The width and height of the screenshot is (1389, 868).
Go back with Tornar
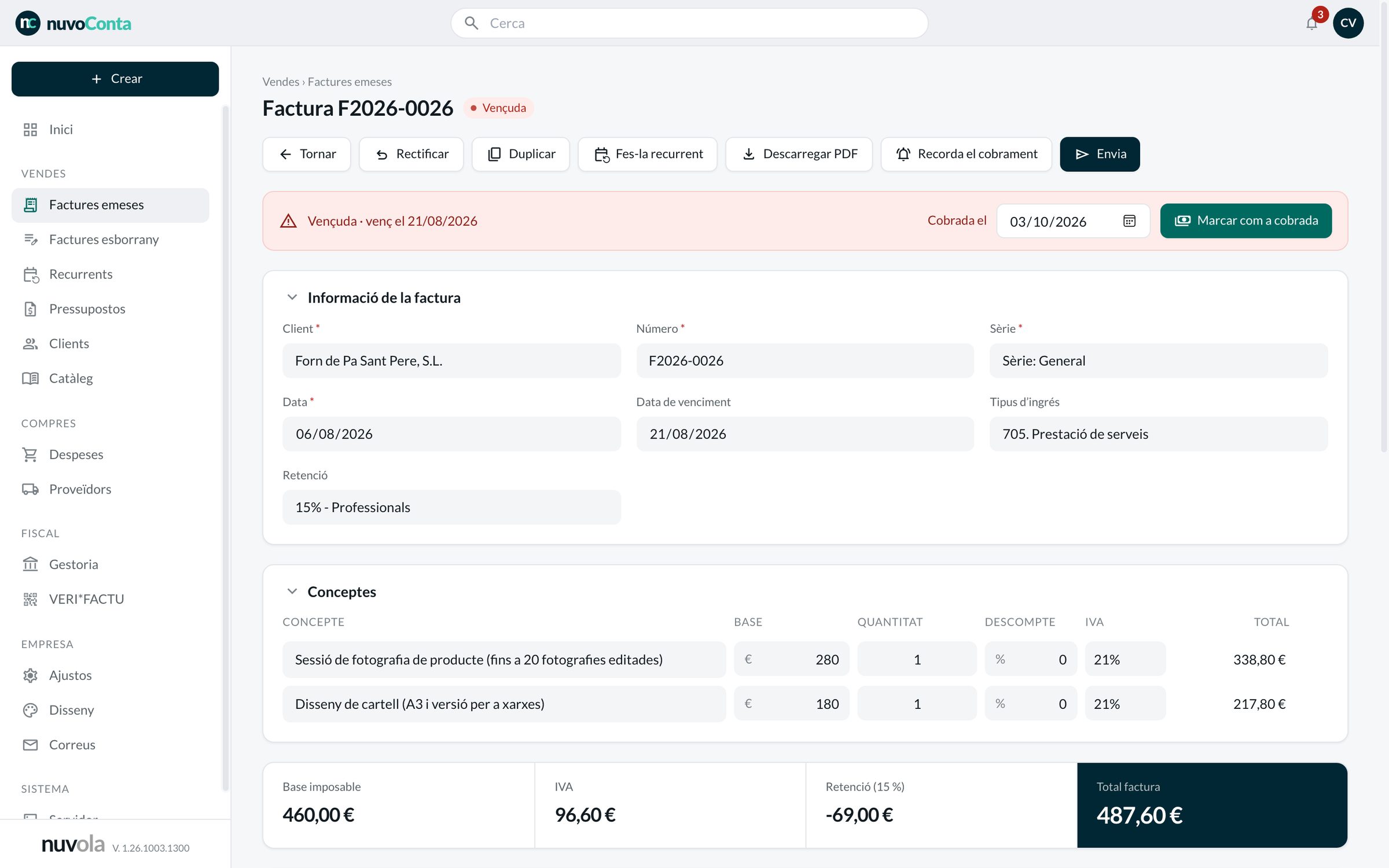click(x=307, y=154)
